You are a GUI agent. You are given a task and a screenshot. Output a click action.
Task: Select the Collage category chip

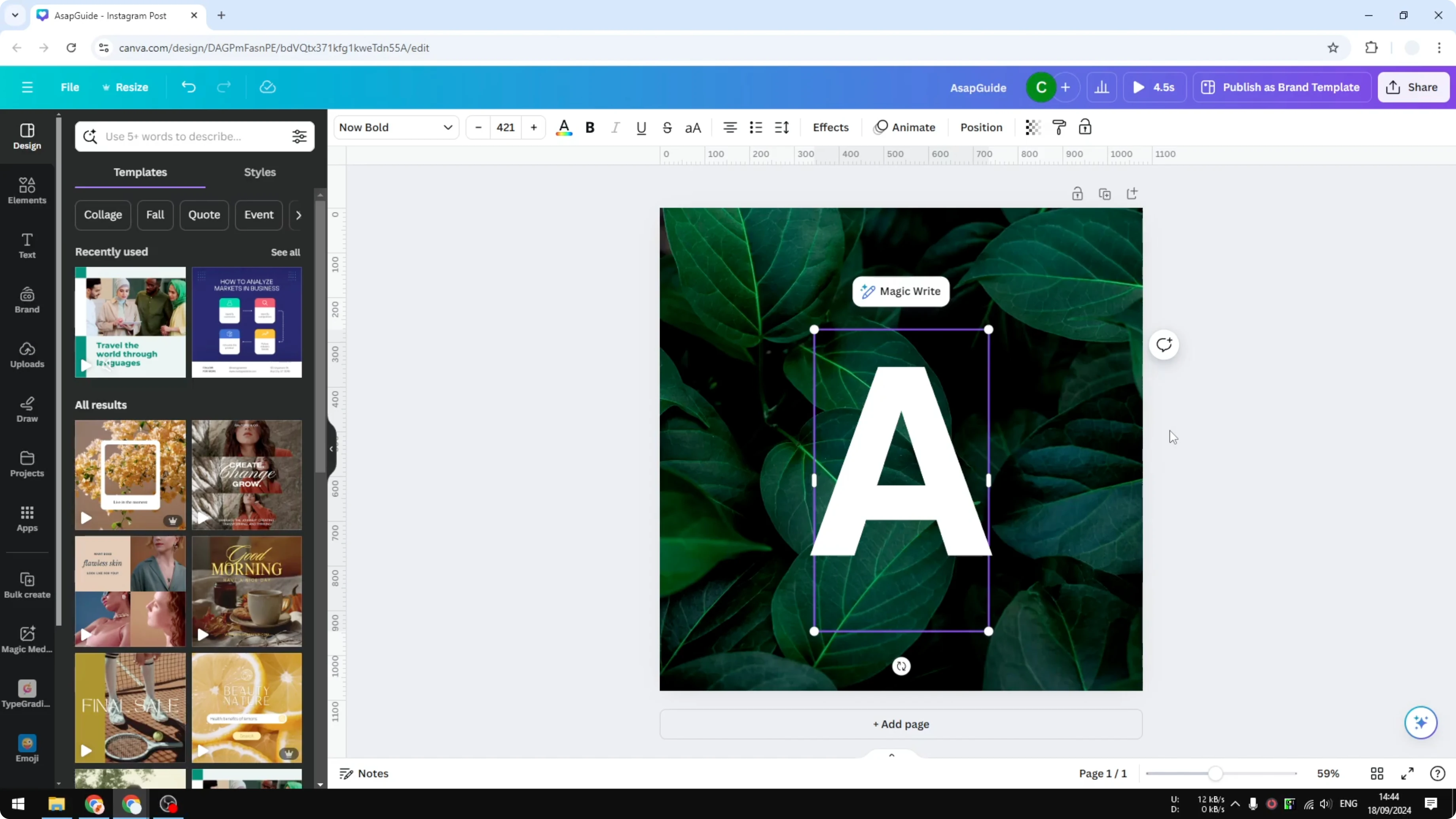[103, 215]
